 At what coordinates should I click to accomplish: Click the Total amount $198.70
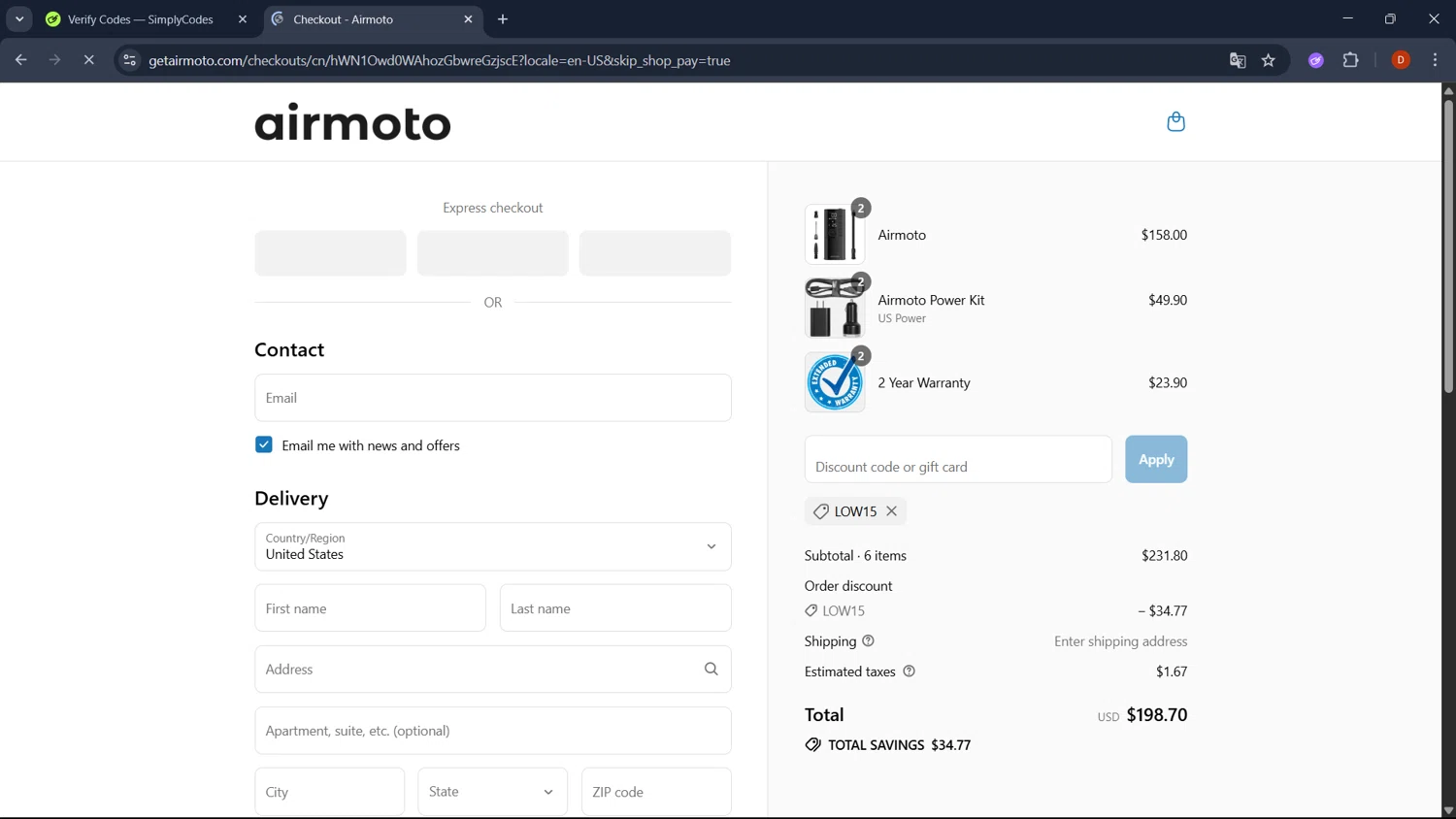(x=1156, y=715)
